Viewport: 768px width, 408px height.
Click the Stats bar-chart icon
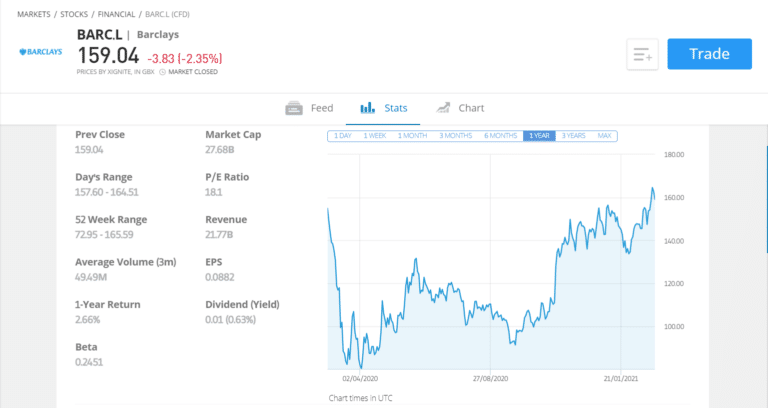[367, 108]
